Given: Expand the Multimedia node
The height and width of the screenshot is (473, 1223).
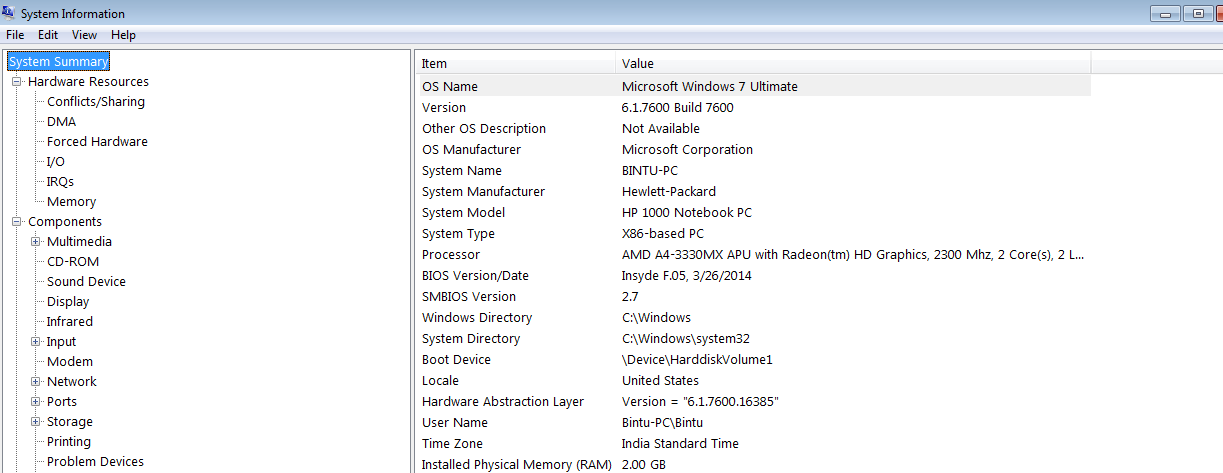Looking at the screenshot, I should point(36,242).
